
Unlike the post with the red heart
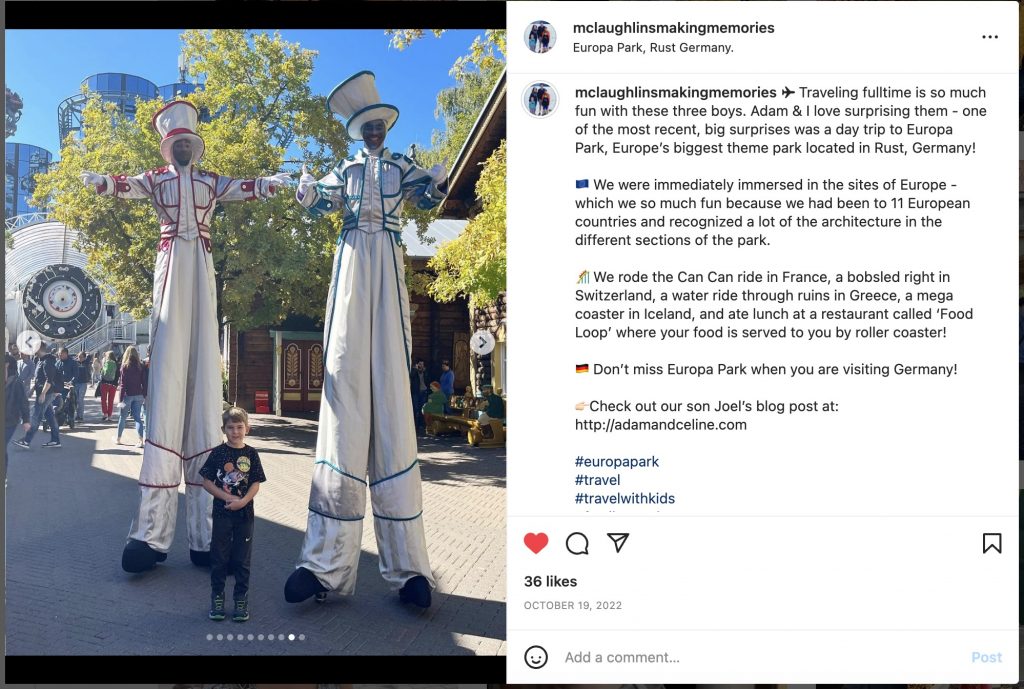(536, 543)
